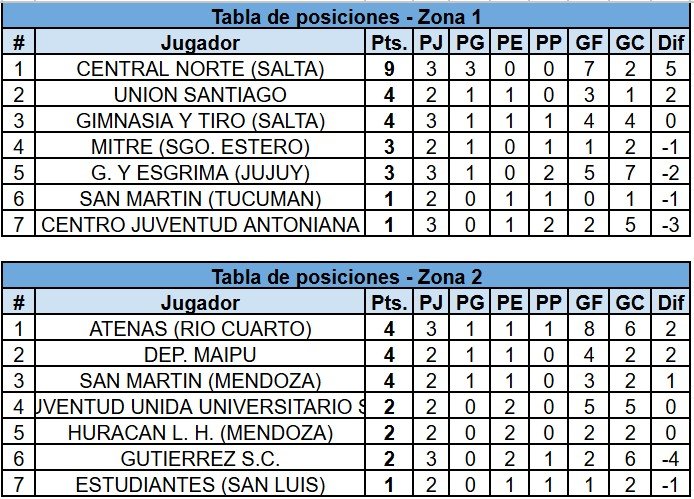Select the Pts. header in Zona 1
Viewport: 694px width, 499px height.
pos(389,43)
